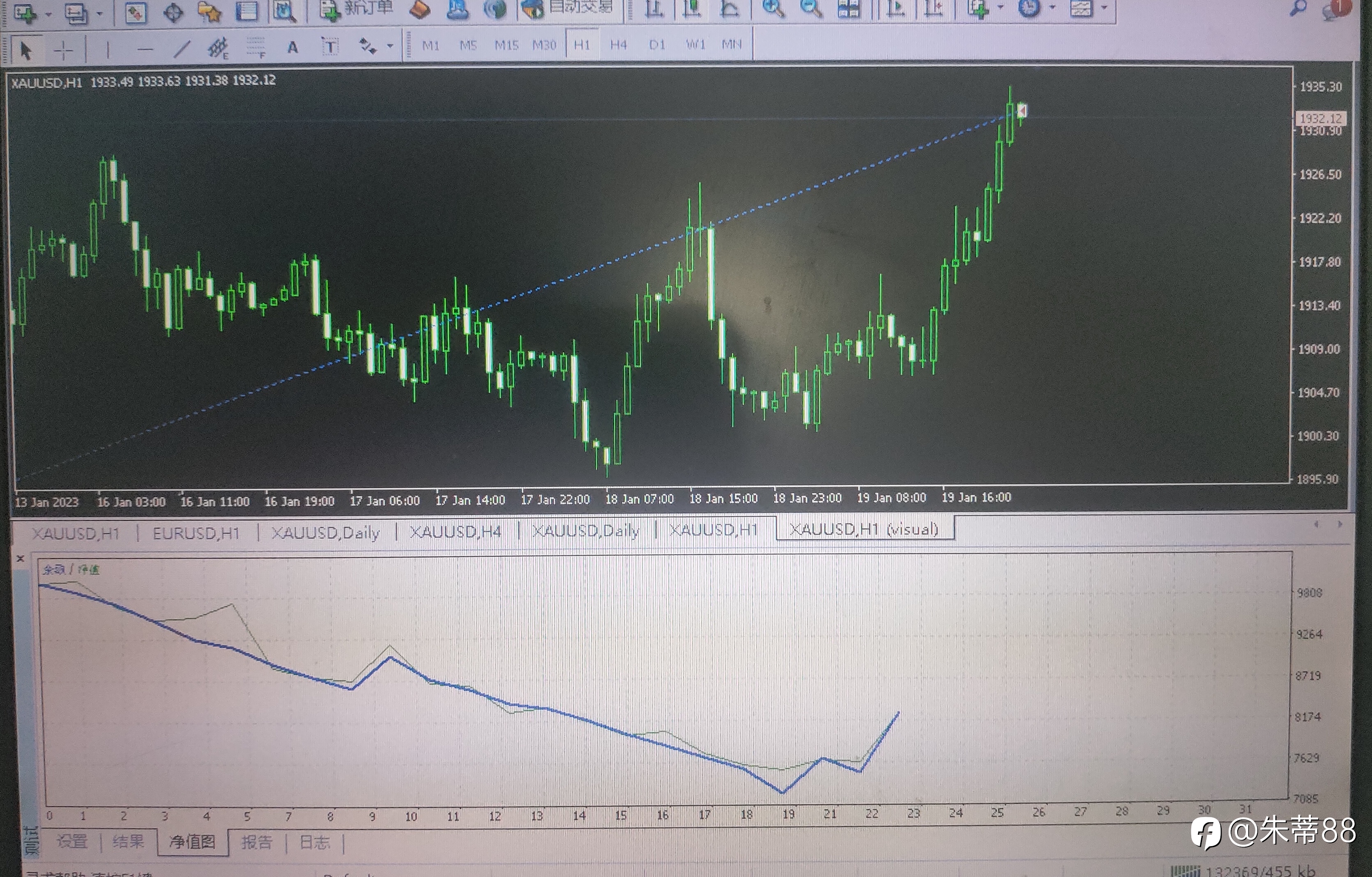Switch tester to 报告 tab
The height and width of the screenshot is (877, 1372).
pos(257,842)
